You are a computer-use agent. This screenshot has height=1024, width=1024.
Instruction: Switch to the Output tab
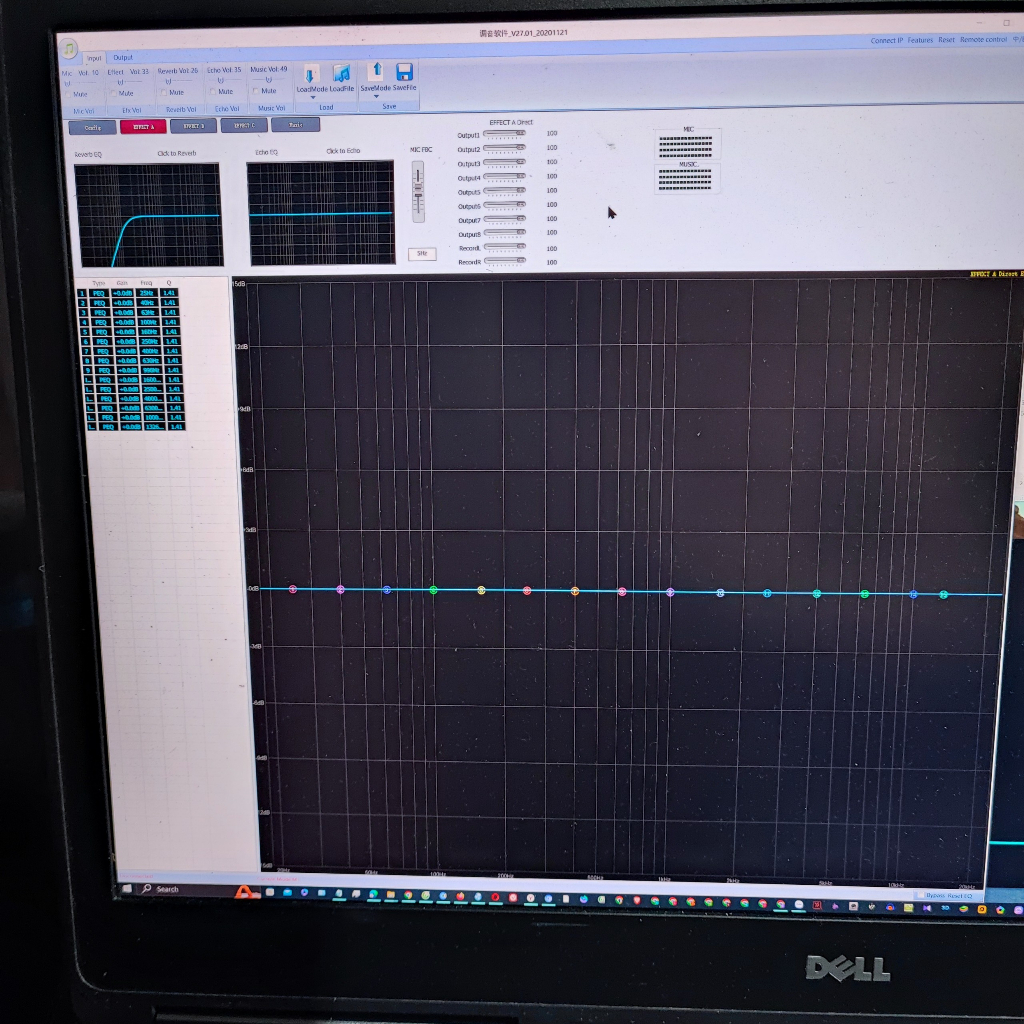coord(123,58)
